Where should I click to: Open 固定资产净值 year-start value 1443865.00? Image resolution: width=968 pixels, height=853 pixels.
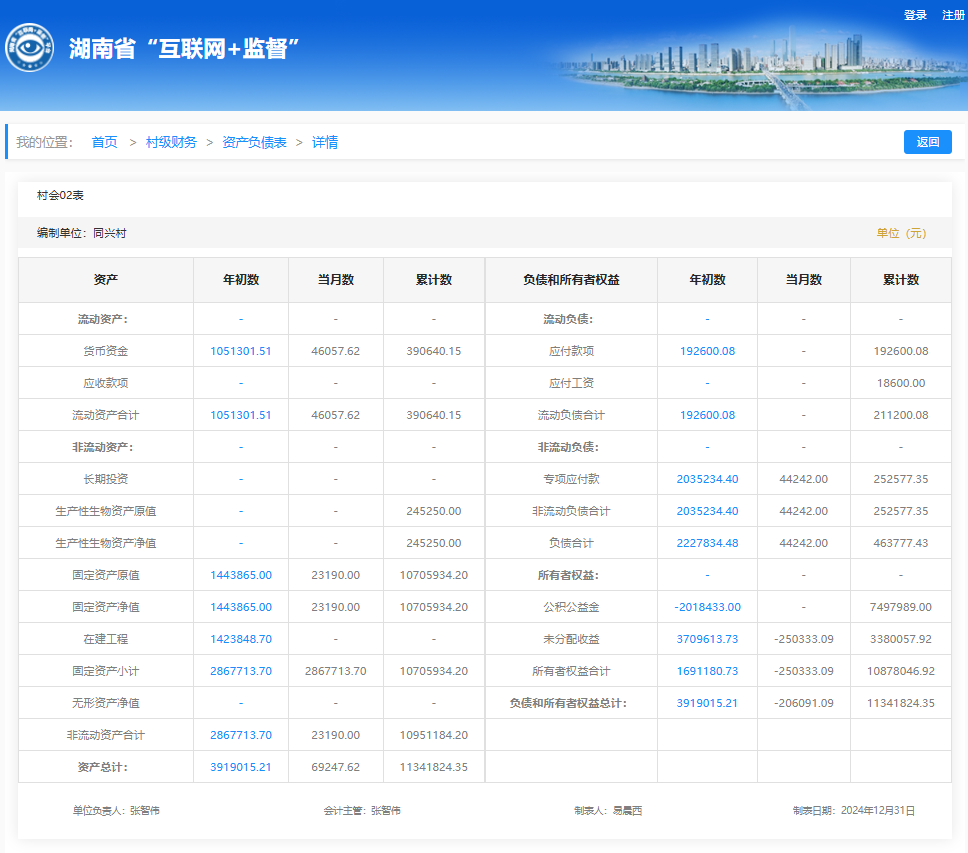[x=241, y=607]
